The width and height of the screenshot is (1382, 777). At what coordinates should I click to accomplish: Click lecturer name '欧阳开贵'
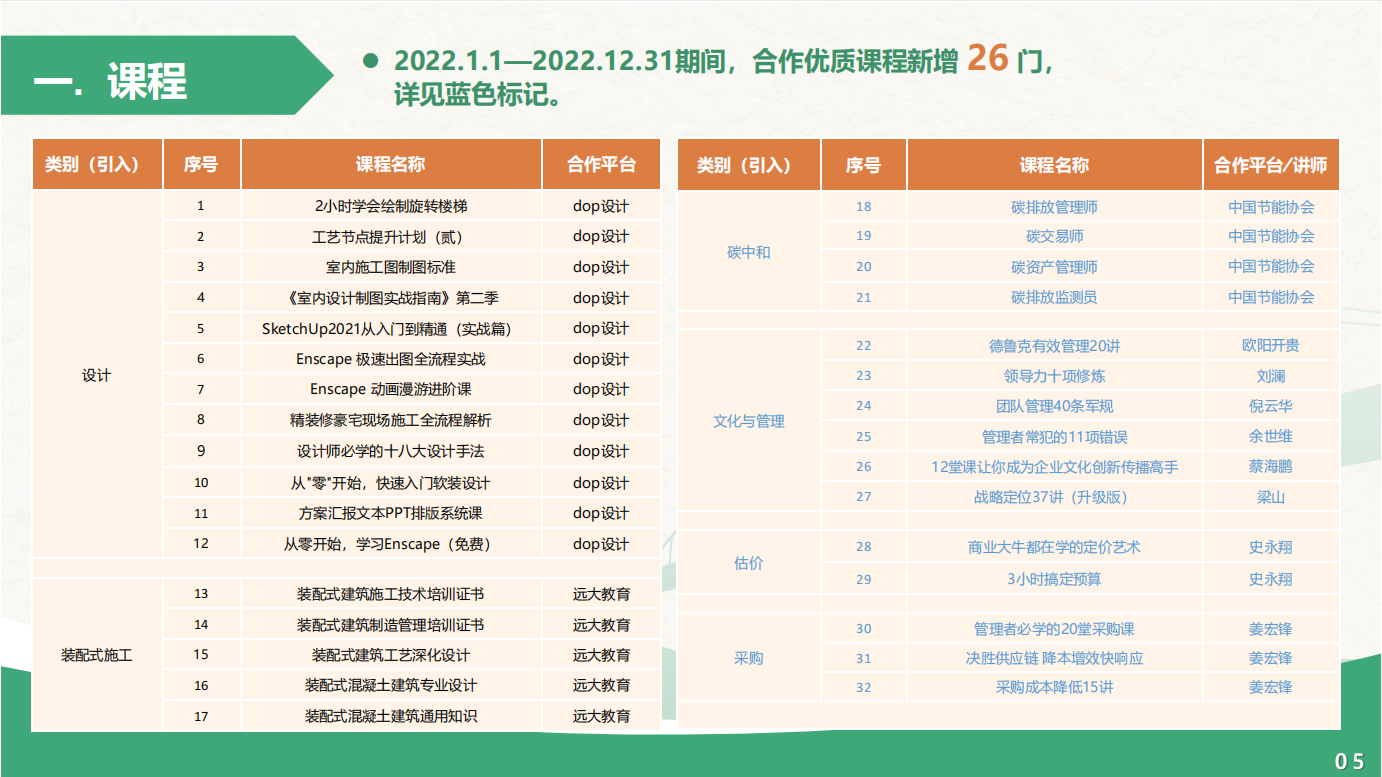click(1271, 346)
